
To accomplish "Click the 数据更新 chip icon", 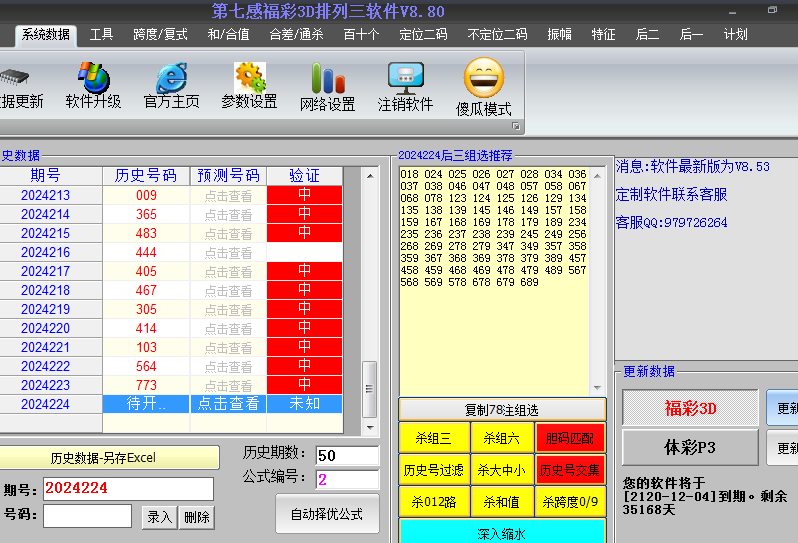I will [19, 87].
